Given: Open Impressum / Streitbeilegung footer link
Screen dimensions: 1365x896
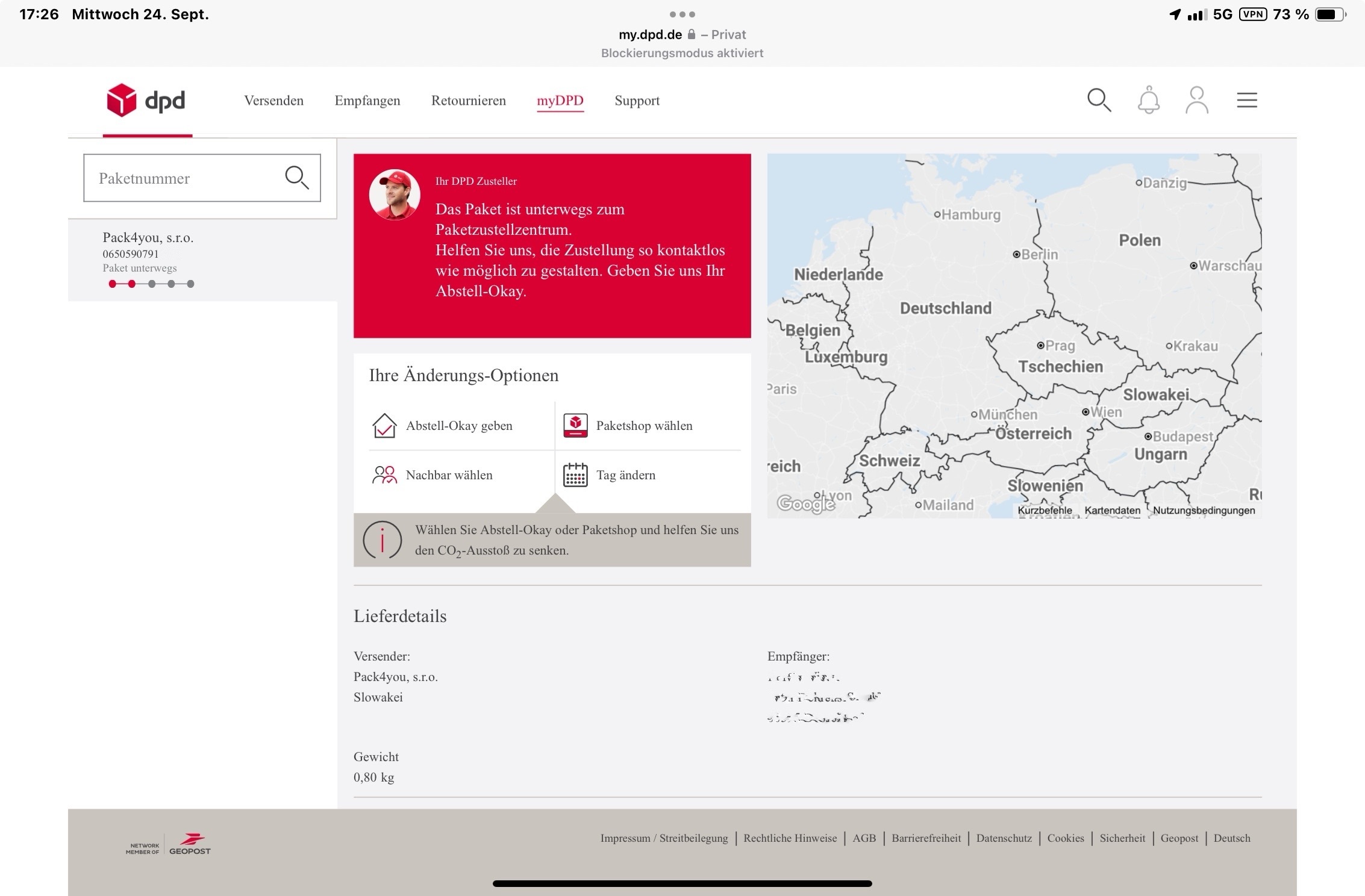Looking at the screenshot, I should [x=664, y=838].
